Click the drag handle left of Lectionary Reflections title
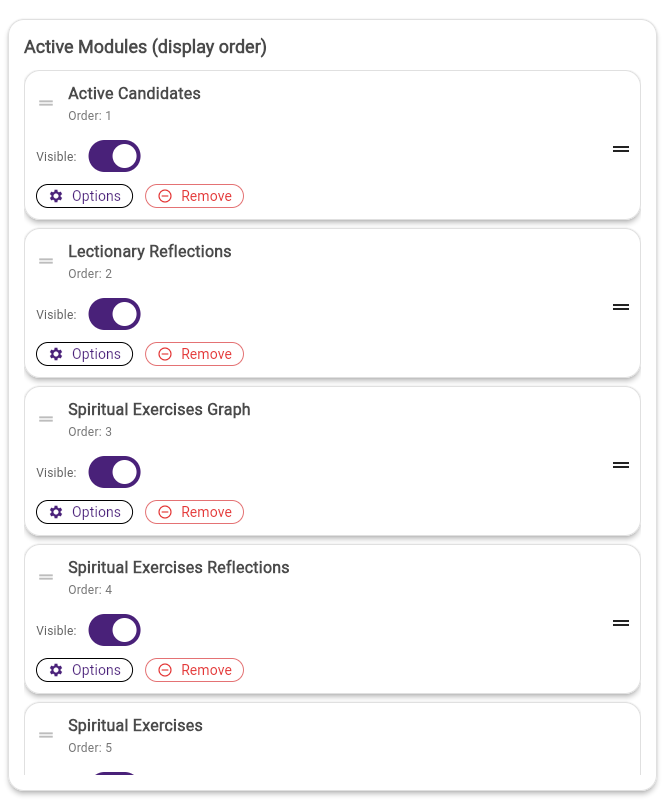The image size is (665, 808). tap(46, 261)
